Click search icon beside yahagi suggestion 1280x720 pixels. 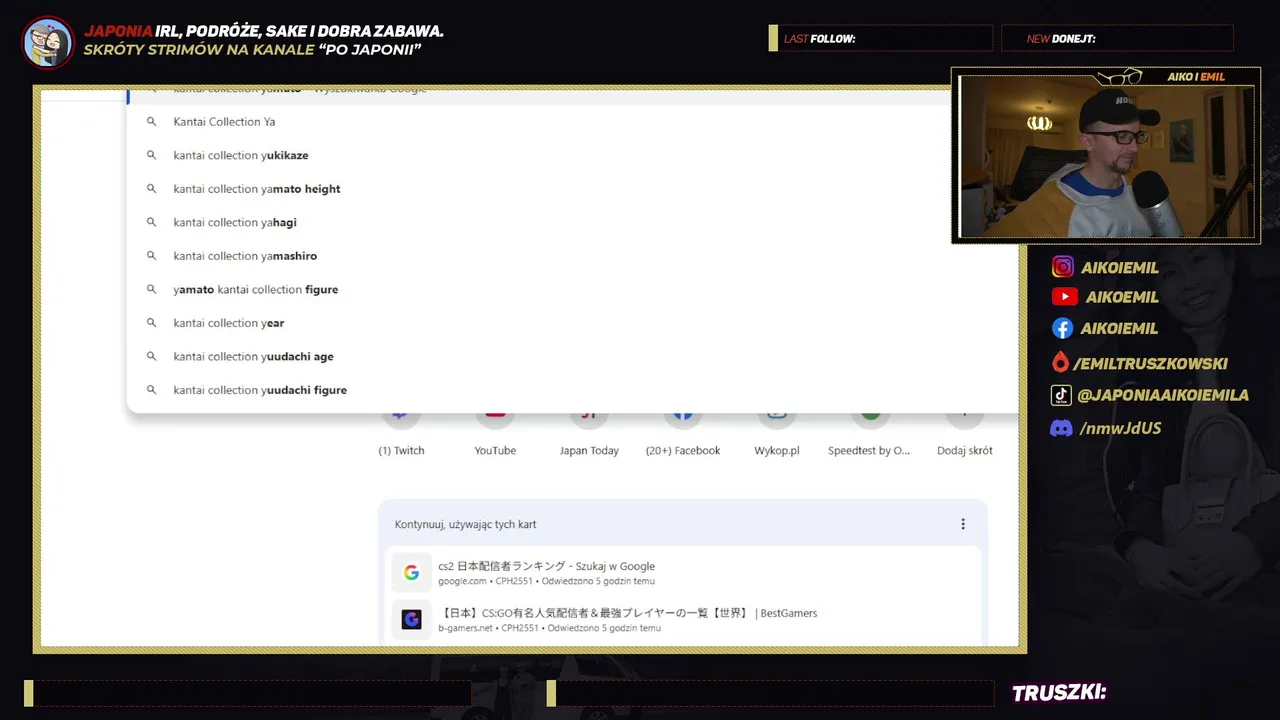click(x=152, y=222)
